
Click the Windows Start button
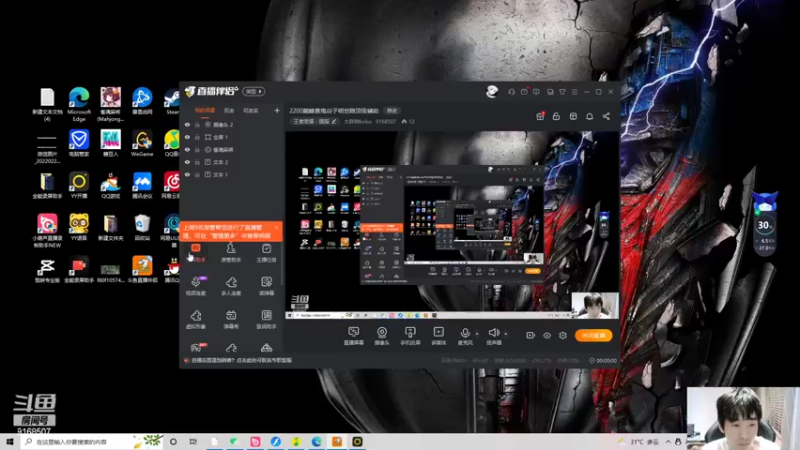pos(10,442)
